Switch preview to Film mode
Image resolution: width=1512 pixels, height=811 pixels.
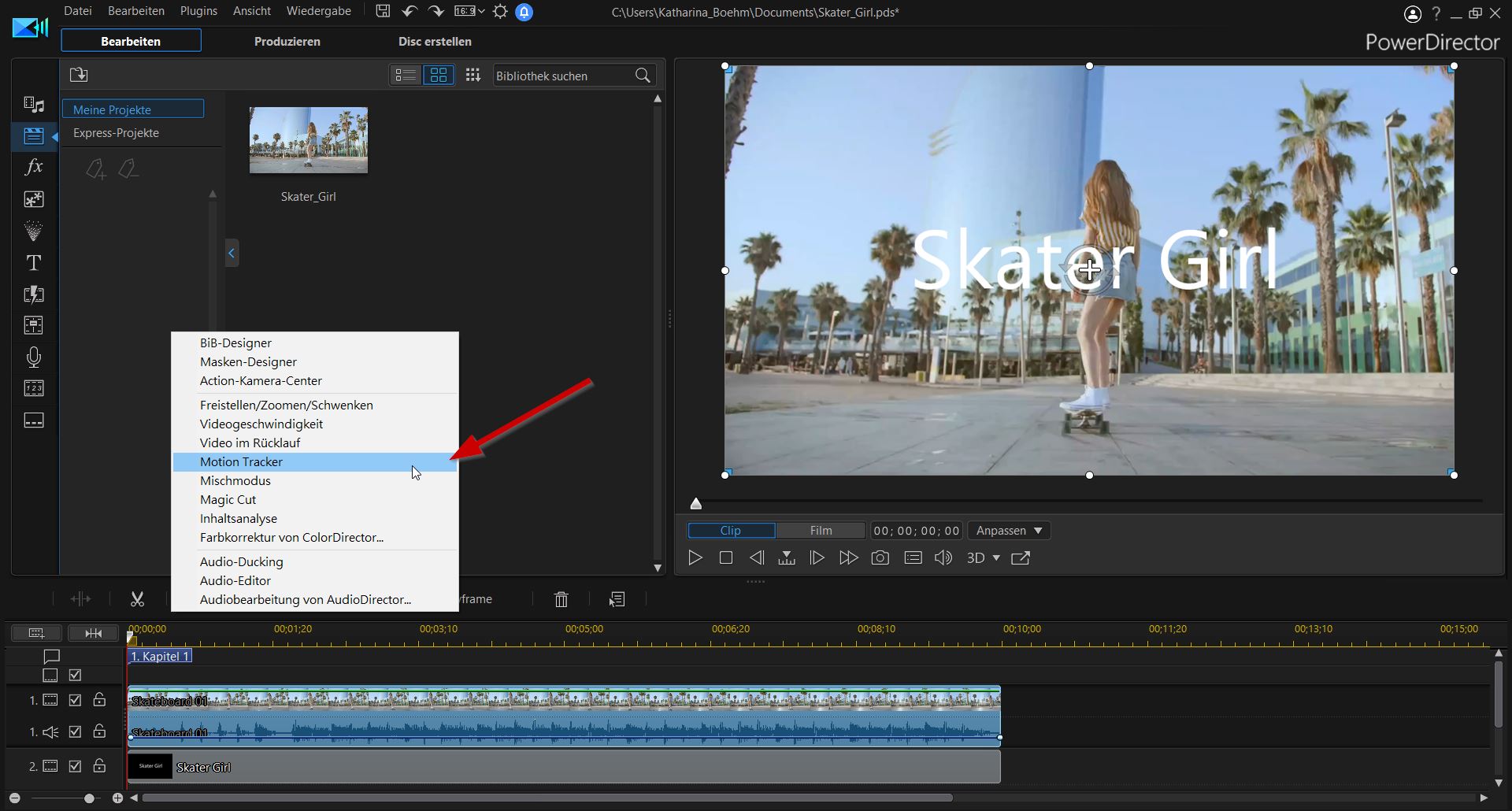coord(821,531)
